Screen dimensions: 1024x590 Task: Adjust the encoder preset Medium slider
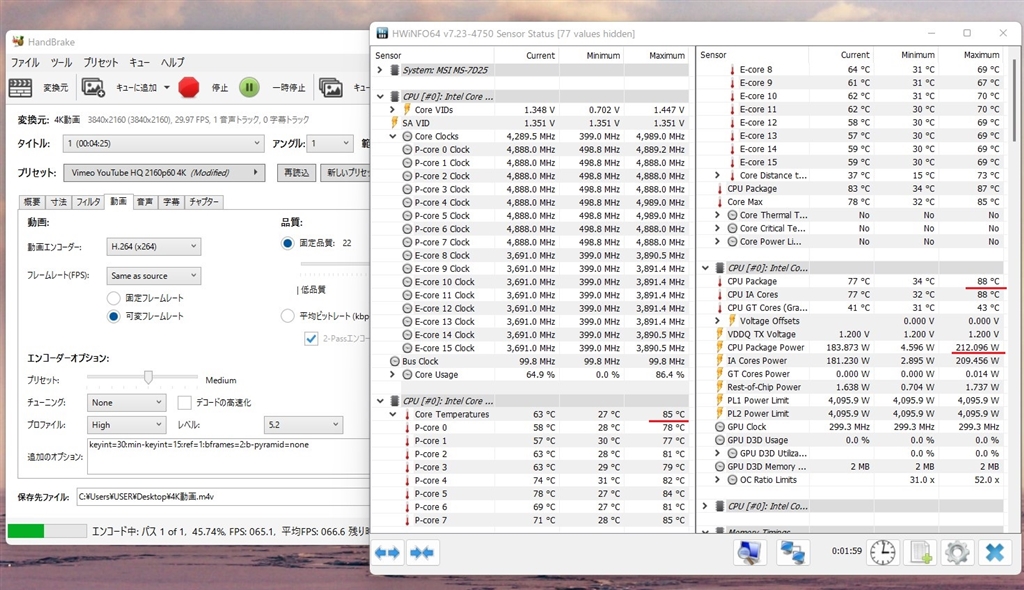coord(148,377)
